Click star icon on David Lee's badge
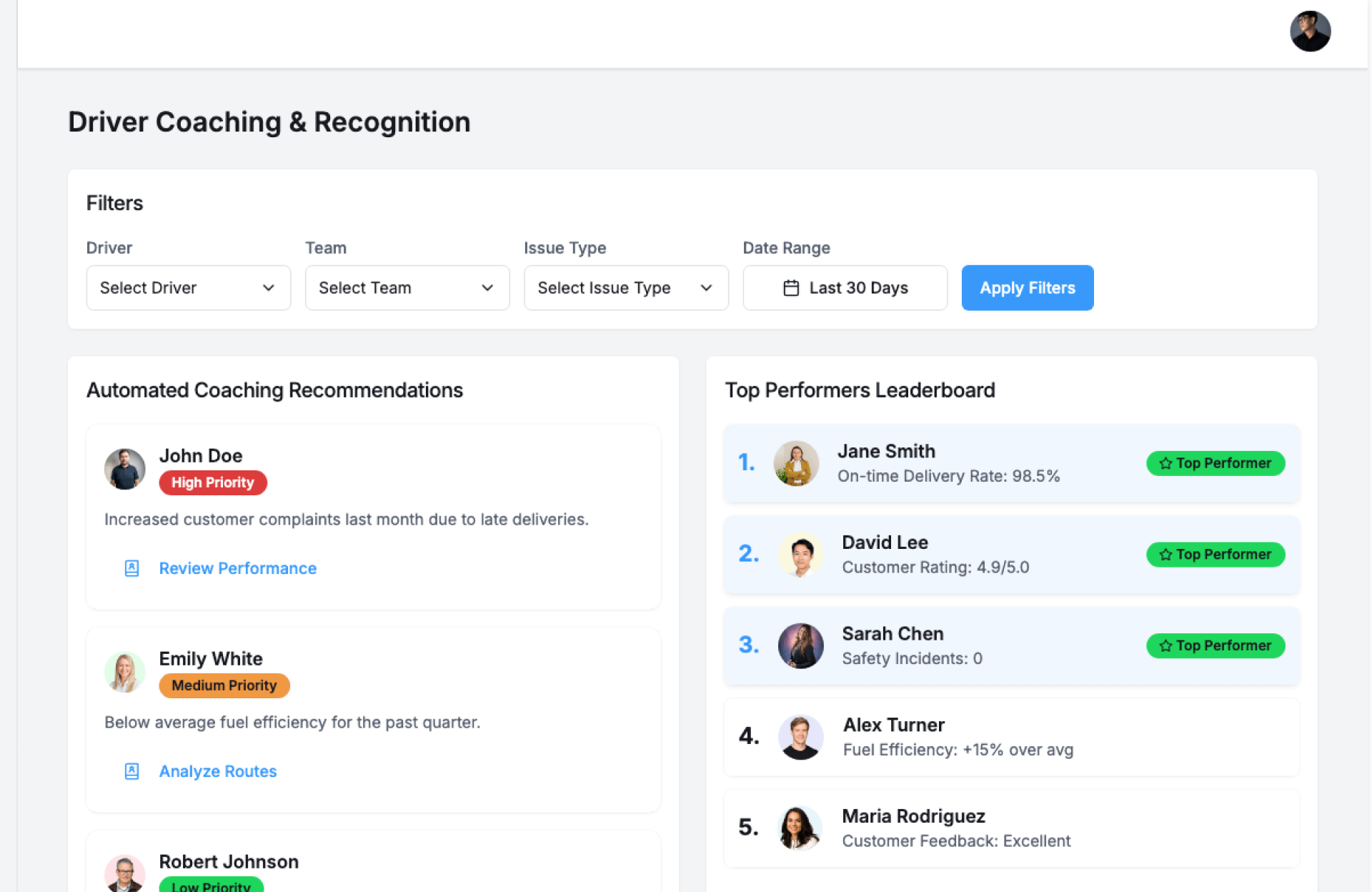 coord(1165,555)
